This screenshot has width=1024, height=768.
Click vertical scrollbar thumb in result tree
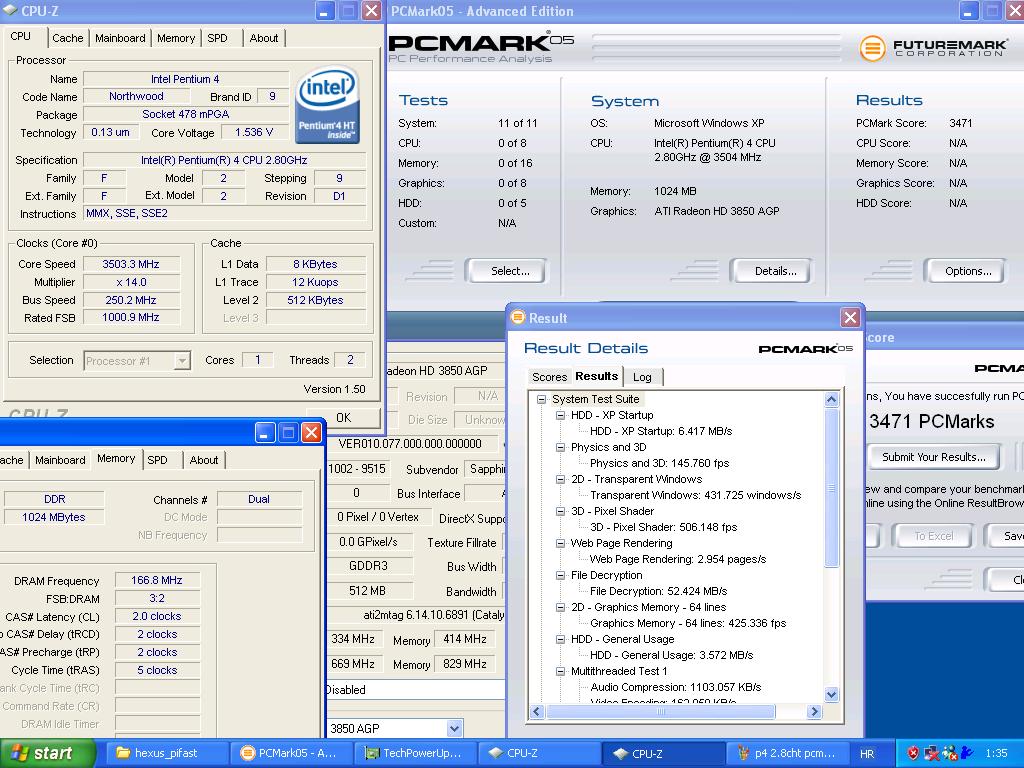pos(831,487)
